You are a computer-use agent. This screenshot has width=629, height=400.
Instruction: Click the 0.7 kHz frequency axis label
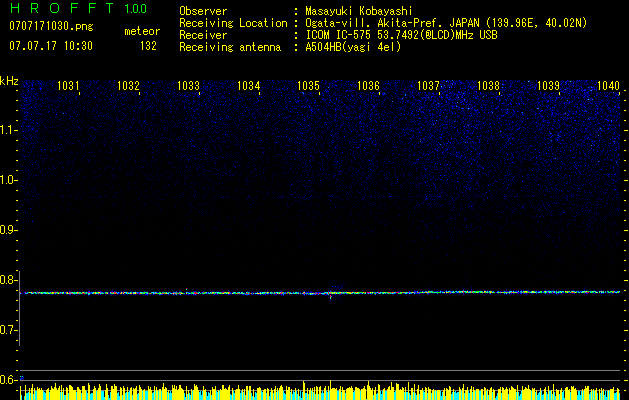click(8, 330)
